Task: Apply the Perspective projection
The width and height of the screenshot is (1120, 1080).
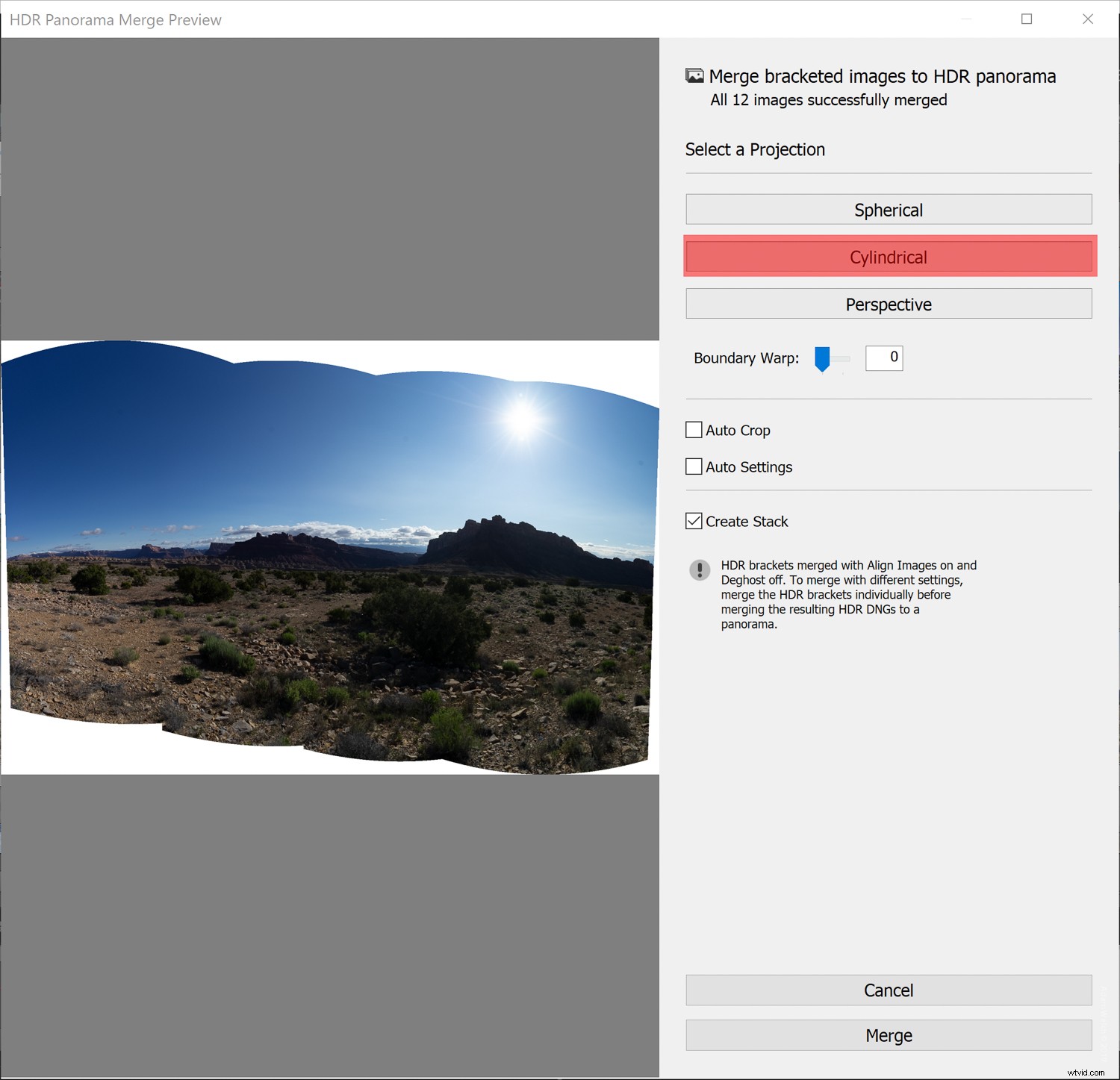Action: tap(888, 304)
